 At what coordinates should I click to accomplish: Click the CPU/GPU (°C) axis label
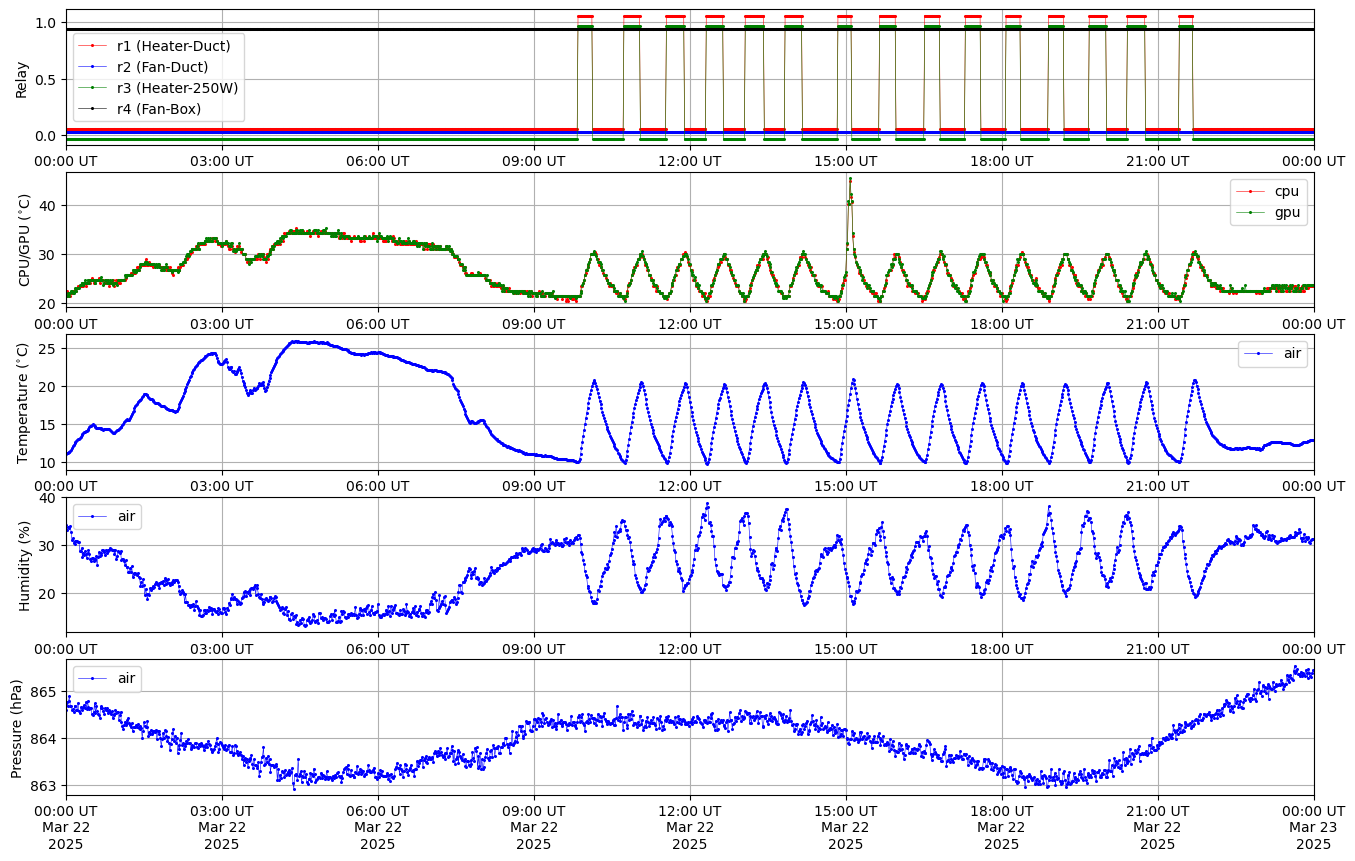[x=25, y=240]
